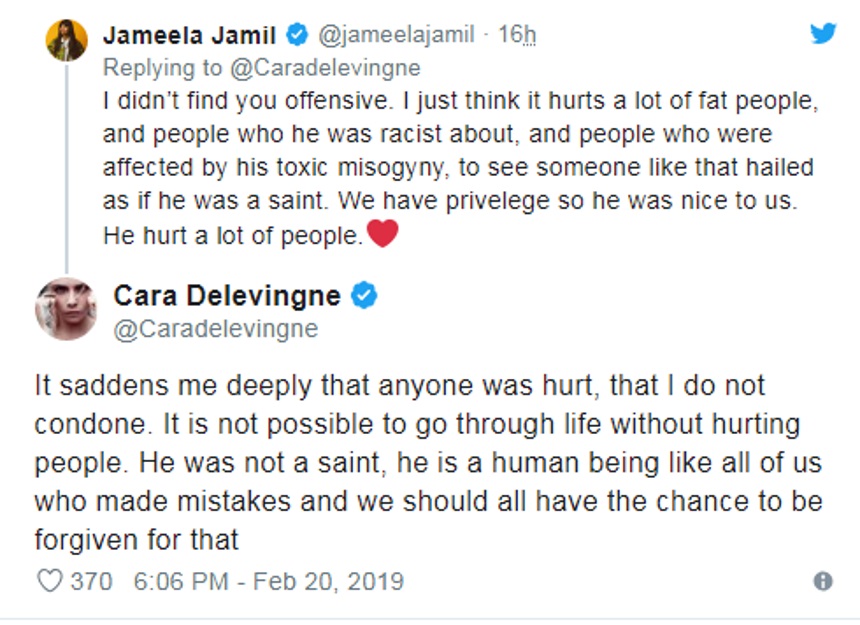Open Cara Delevingne's profile picture

pos(66,309)
